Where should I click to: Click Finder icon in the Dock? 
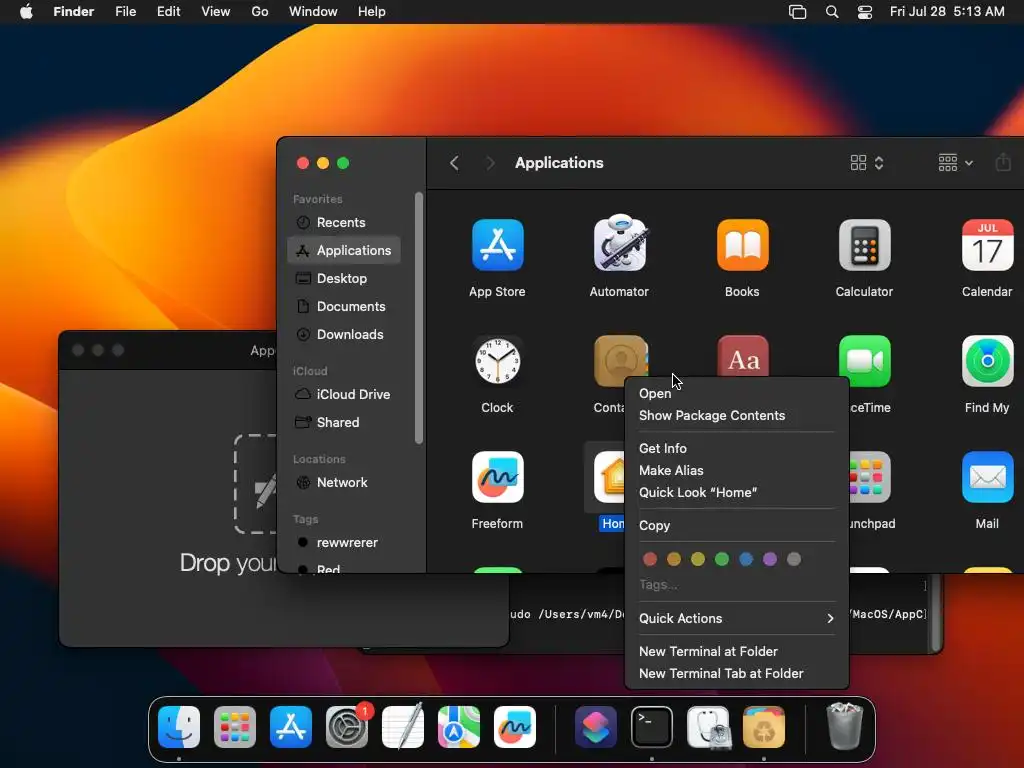tap(179, 726)
